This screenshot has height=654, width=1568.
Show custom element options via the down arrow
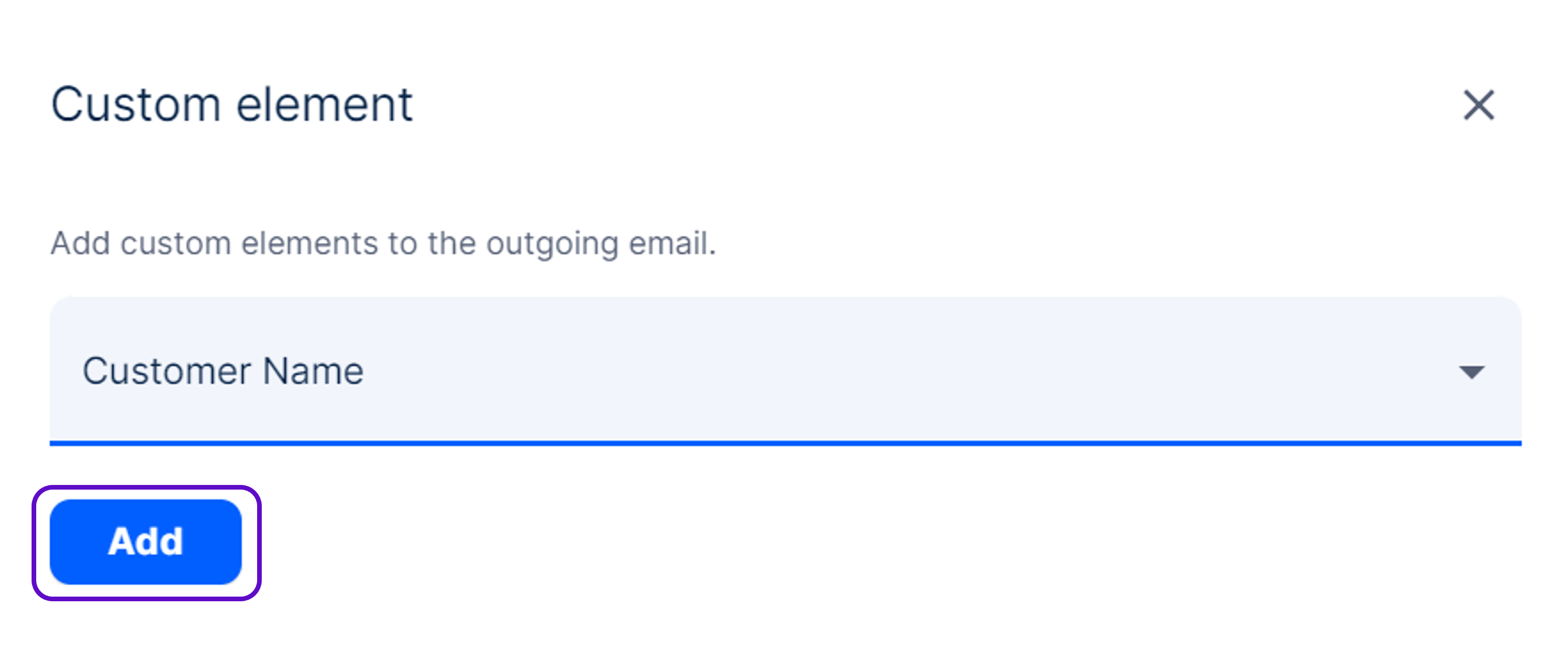(x=1471, y=372)
